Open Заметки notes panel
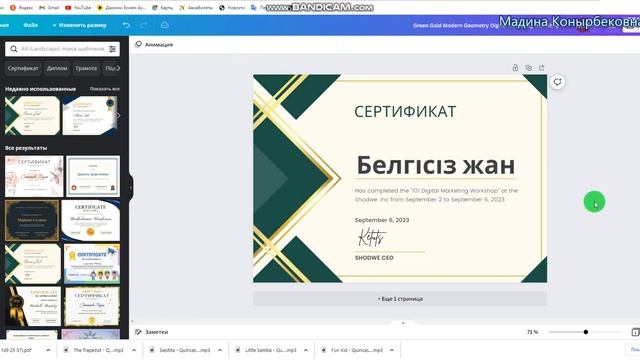The height and width of the screenshot is (360, 640). coord(151,332)
